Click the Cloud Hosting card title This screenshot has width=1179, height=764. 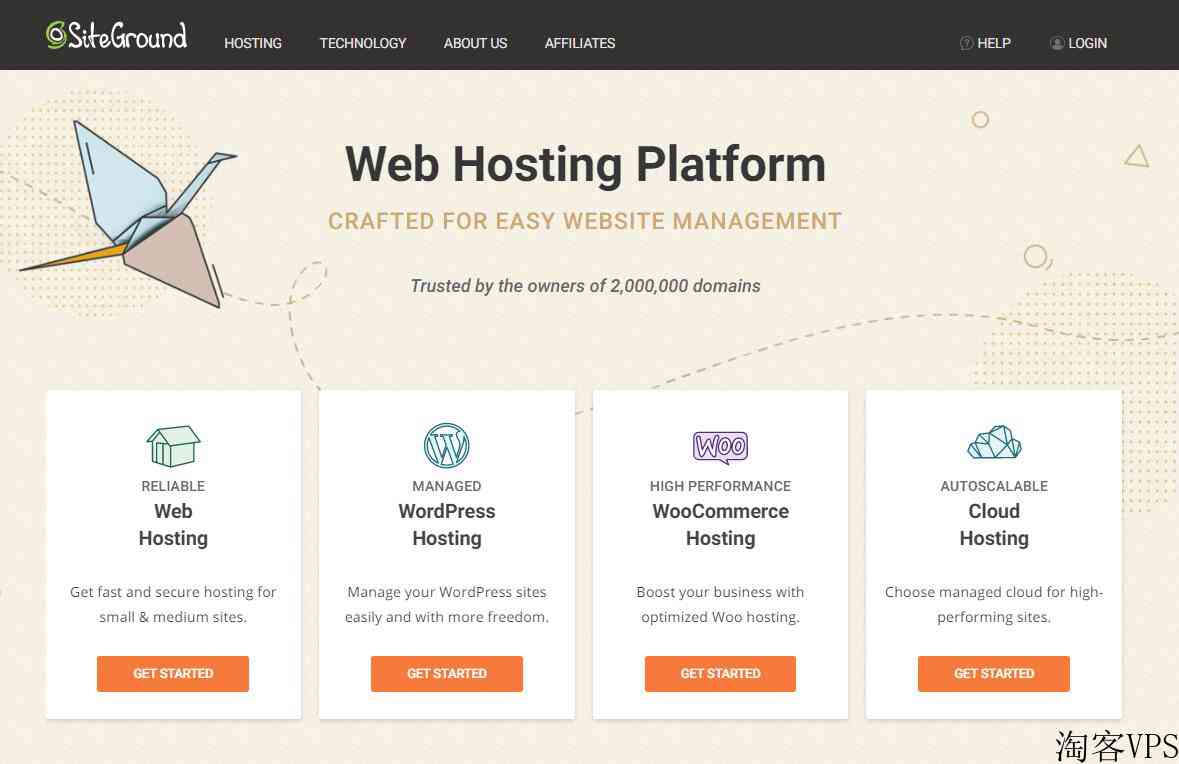click(x=994, y=525)
